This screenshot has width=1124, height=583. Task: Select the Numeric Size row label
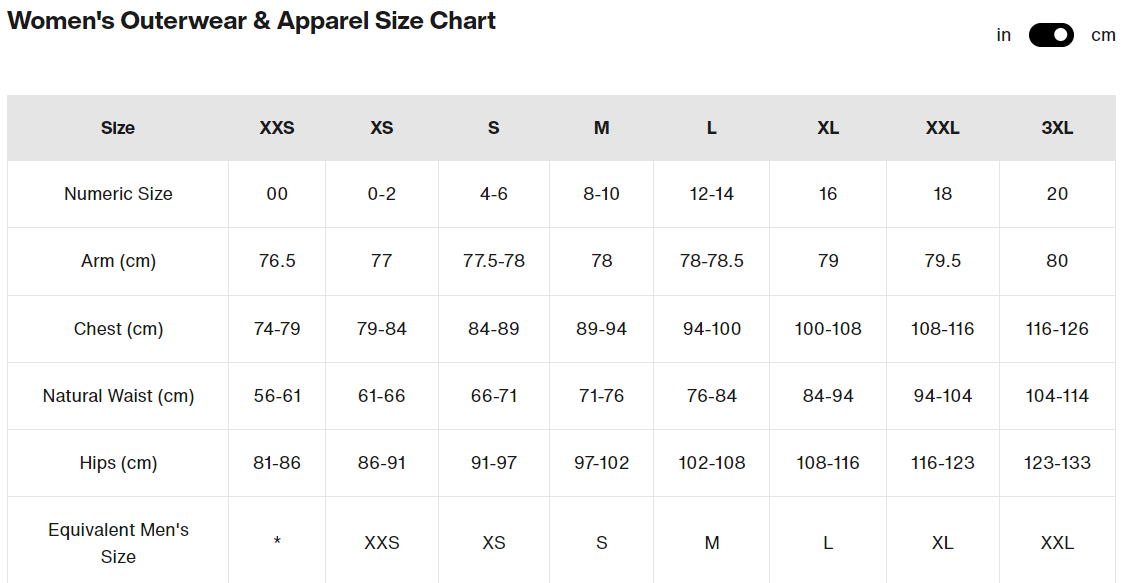pyautogui.click(x=118, y=194)
